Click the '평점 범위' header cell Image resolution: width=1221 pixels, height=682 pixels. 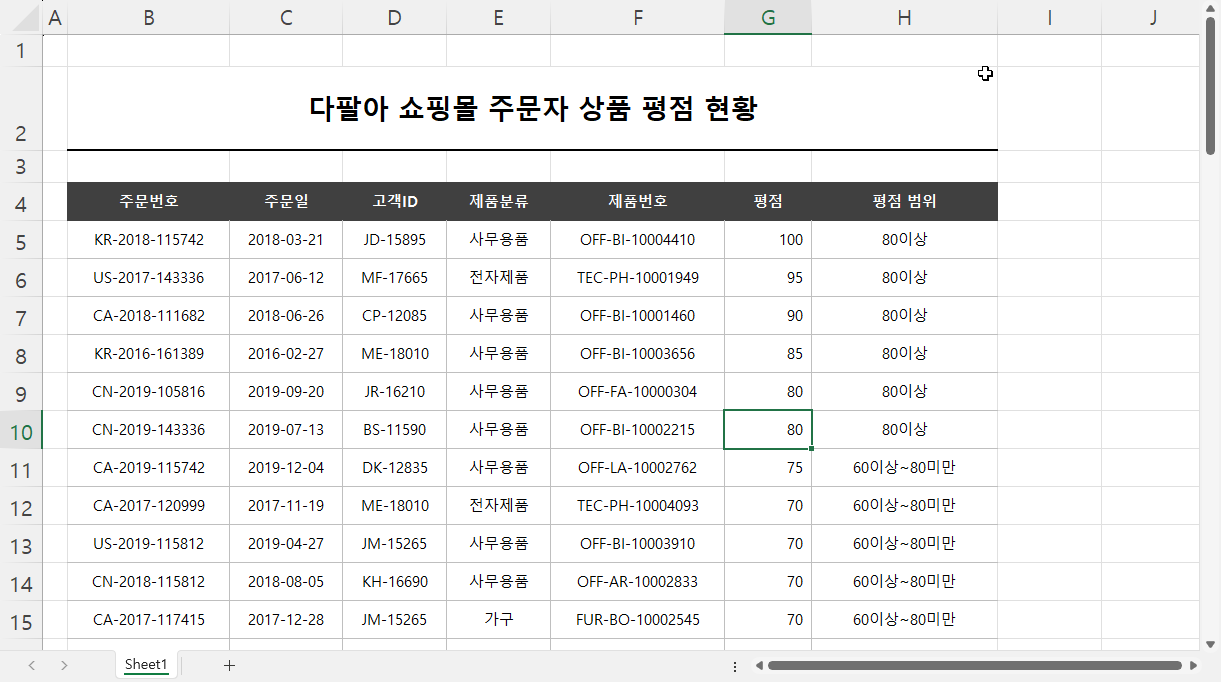[x=904, y=202]
